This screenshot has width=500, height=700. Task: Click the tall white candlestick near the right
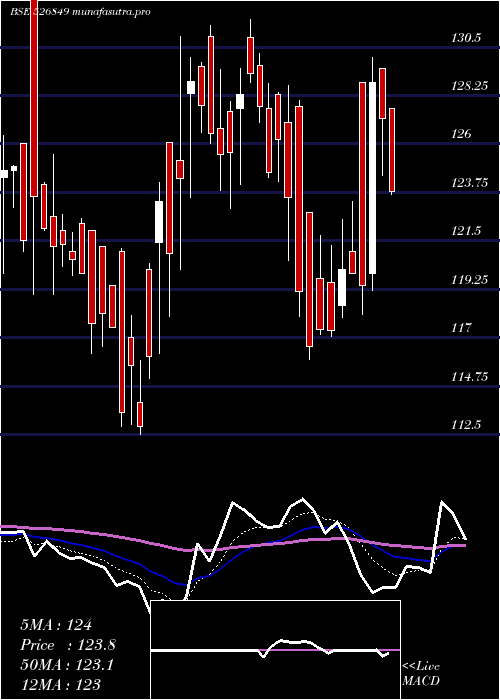pos(372,178)
